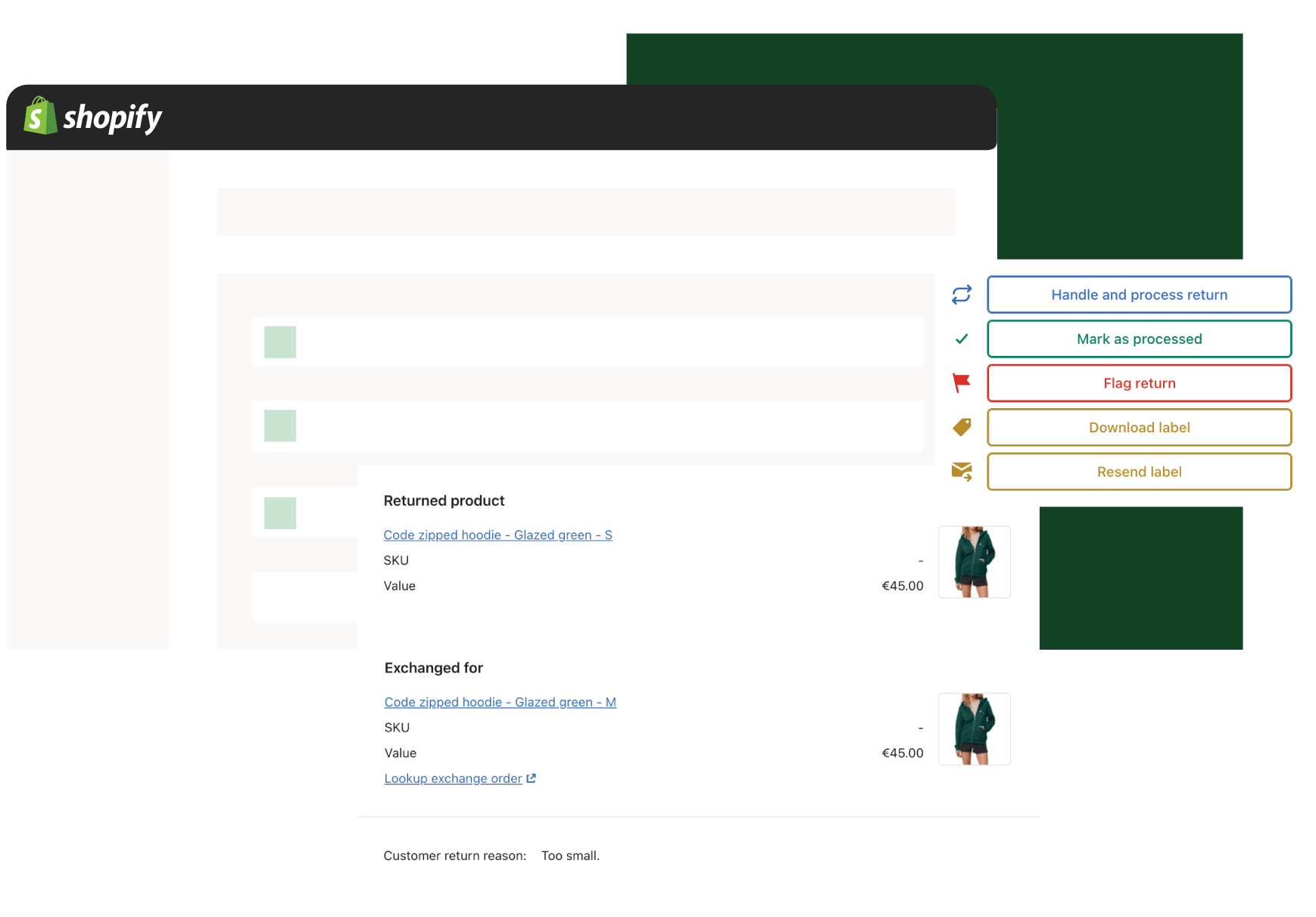The width and height of the screenshot is (1316, 917).
Task: Click the envelope resend icon
Action: click(961, 472)
